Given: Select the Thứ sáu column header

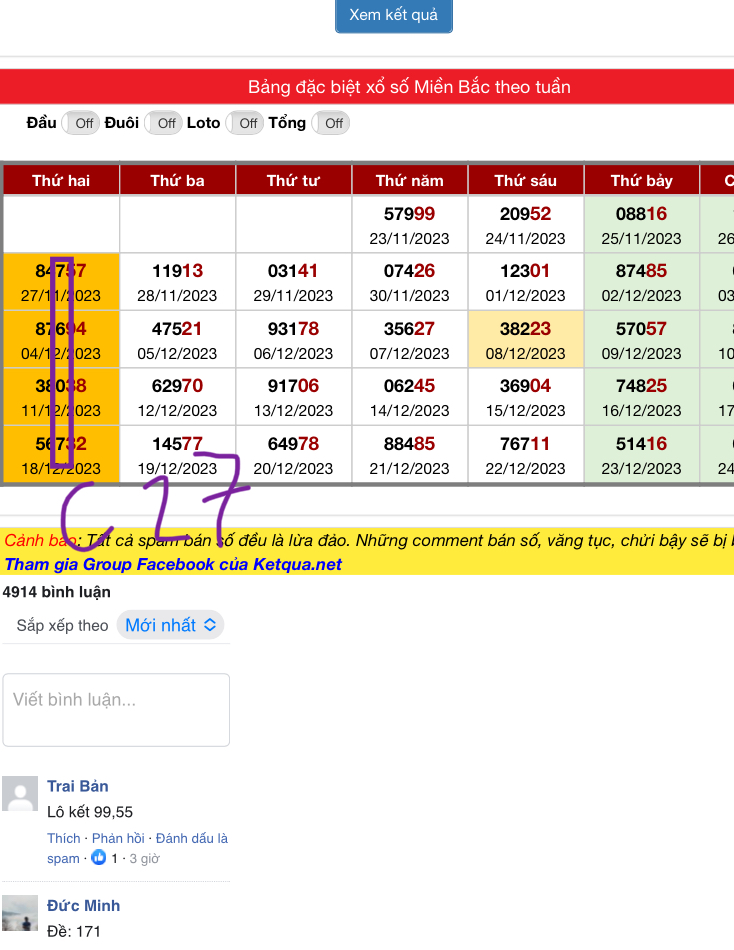Looking at the screenshot, I should [x=525, y=180].
